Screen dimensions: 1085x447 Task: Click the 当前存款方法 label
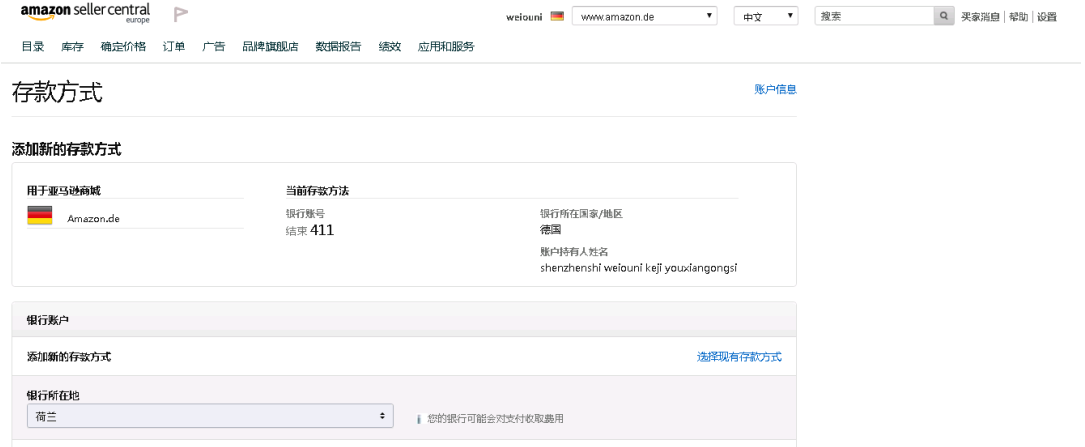317,191
